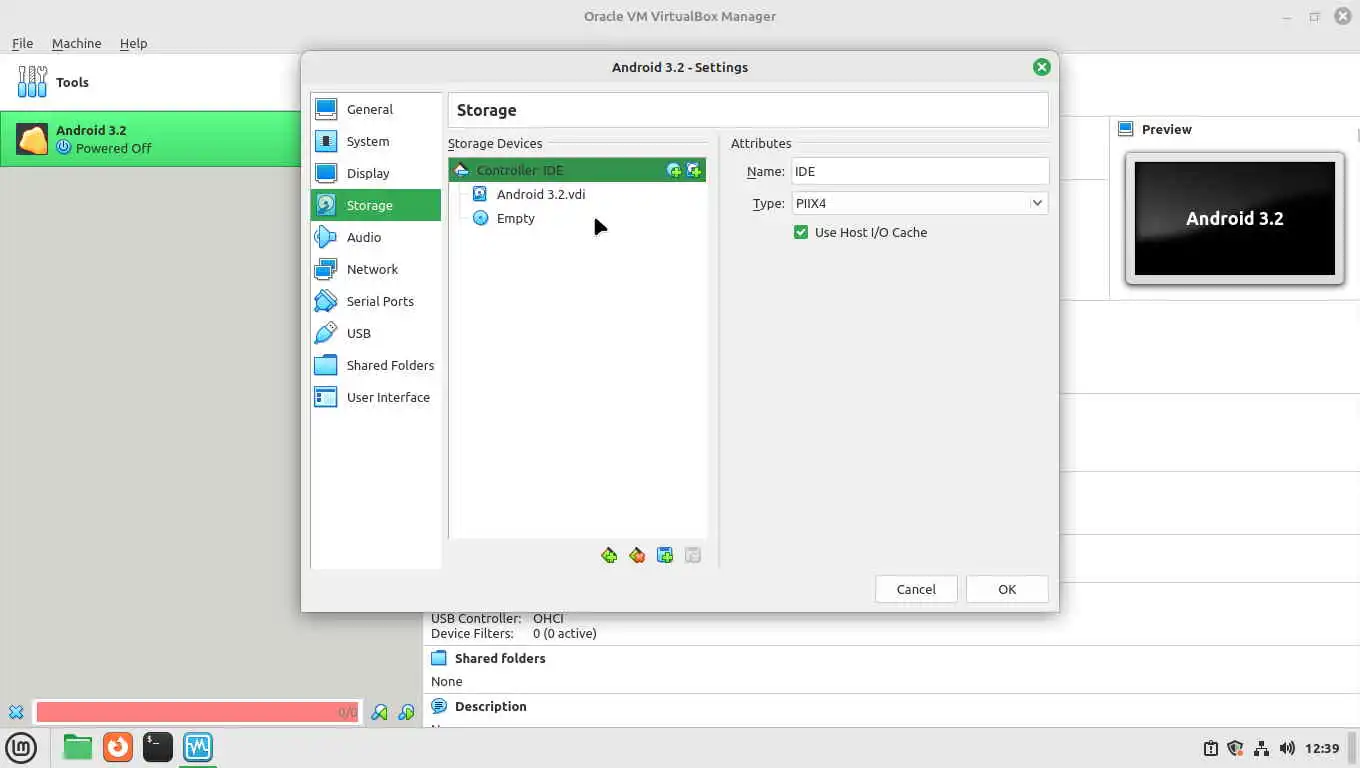1360x768 pixels.
Task: Click the Add attachment icon
Action: coord(665,555)
